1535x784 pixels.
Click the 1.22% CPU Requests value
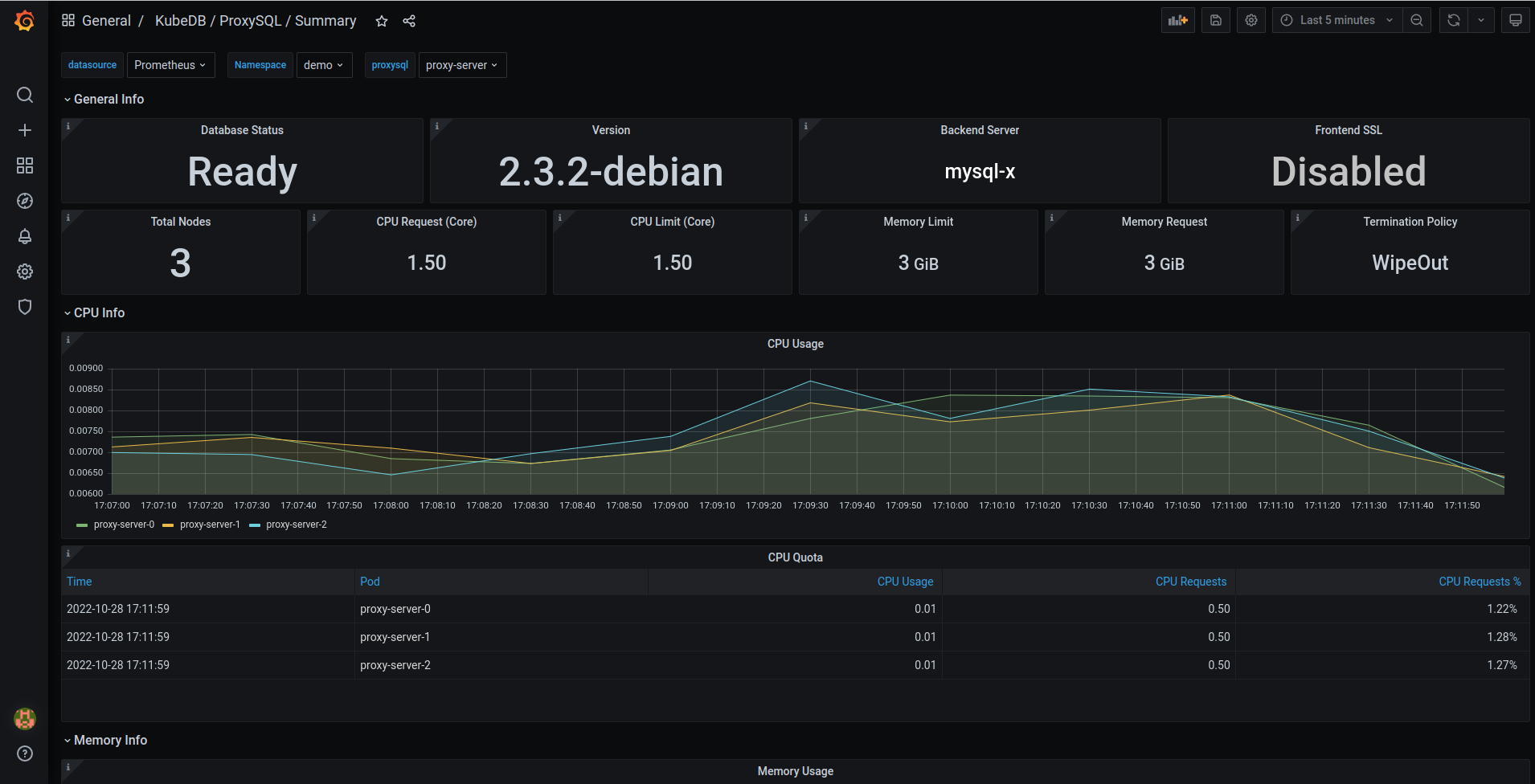[1502, 609]
